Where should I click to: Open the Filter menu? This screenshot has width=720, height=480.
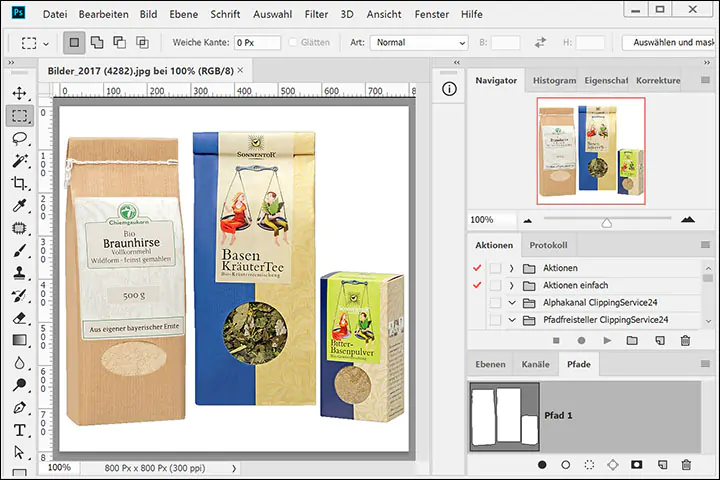tap(316, 15)
